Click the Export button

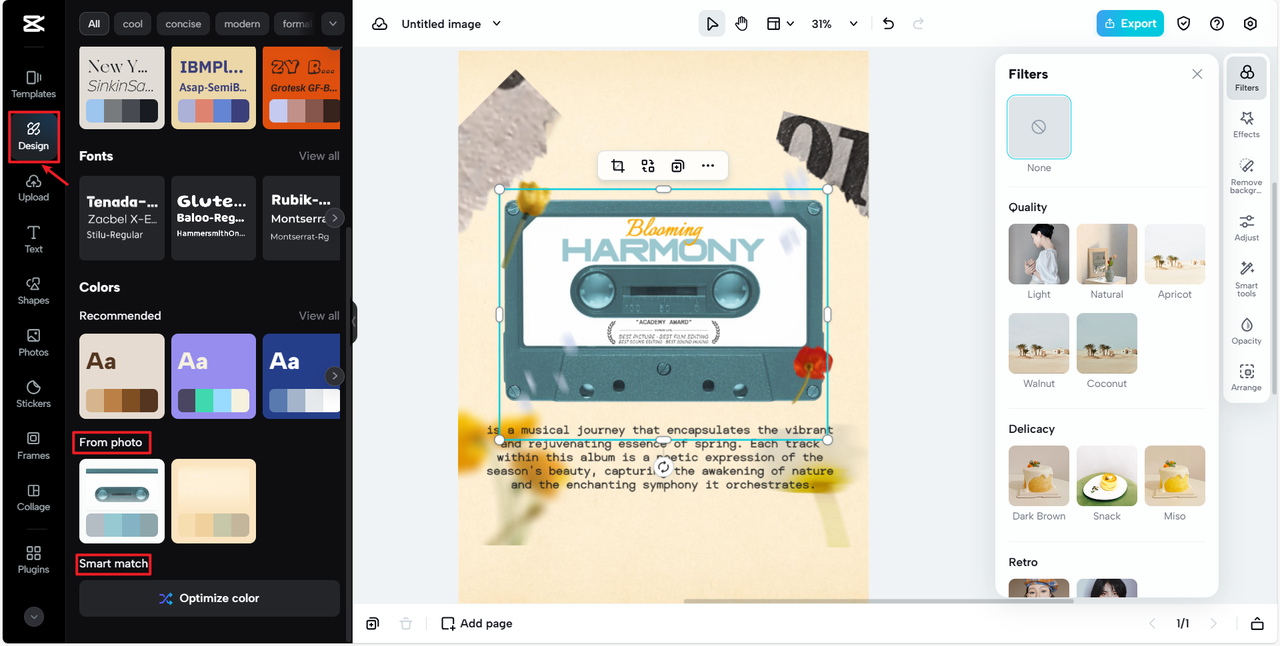point(1129,24)
